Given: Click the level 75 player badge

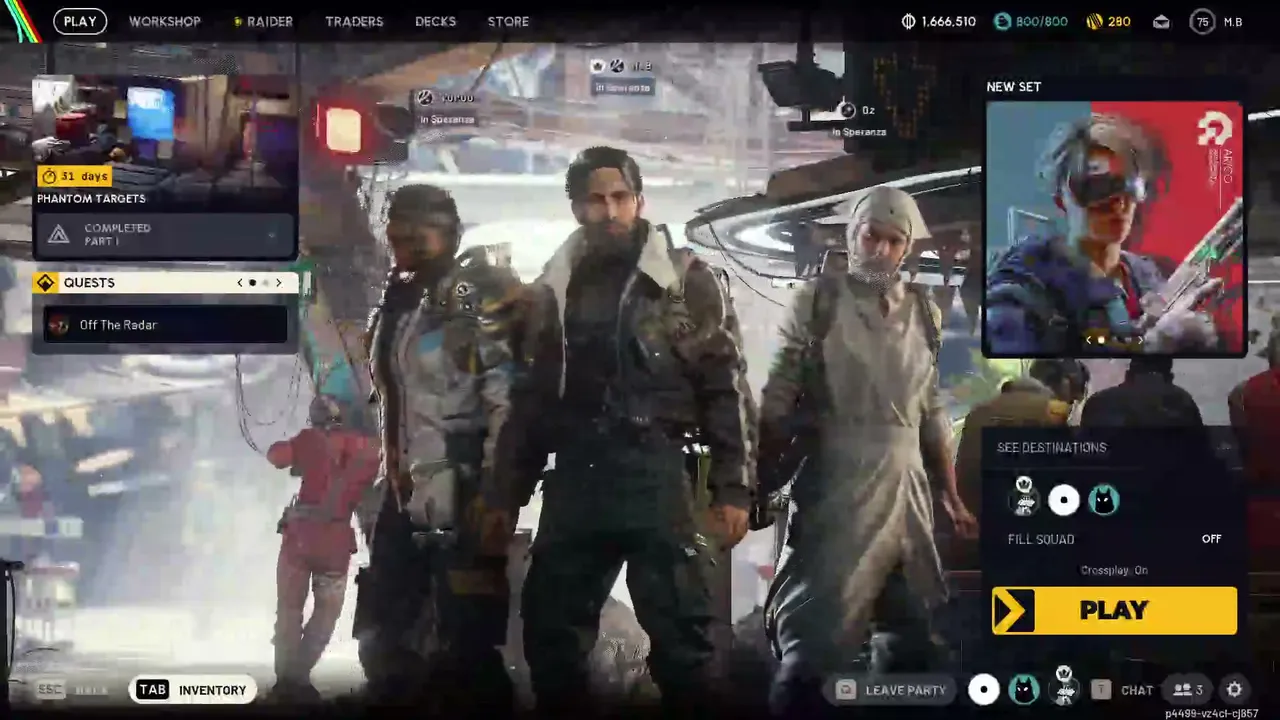Looking at the screenshot, I should click(1202, 21).
